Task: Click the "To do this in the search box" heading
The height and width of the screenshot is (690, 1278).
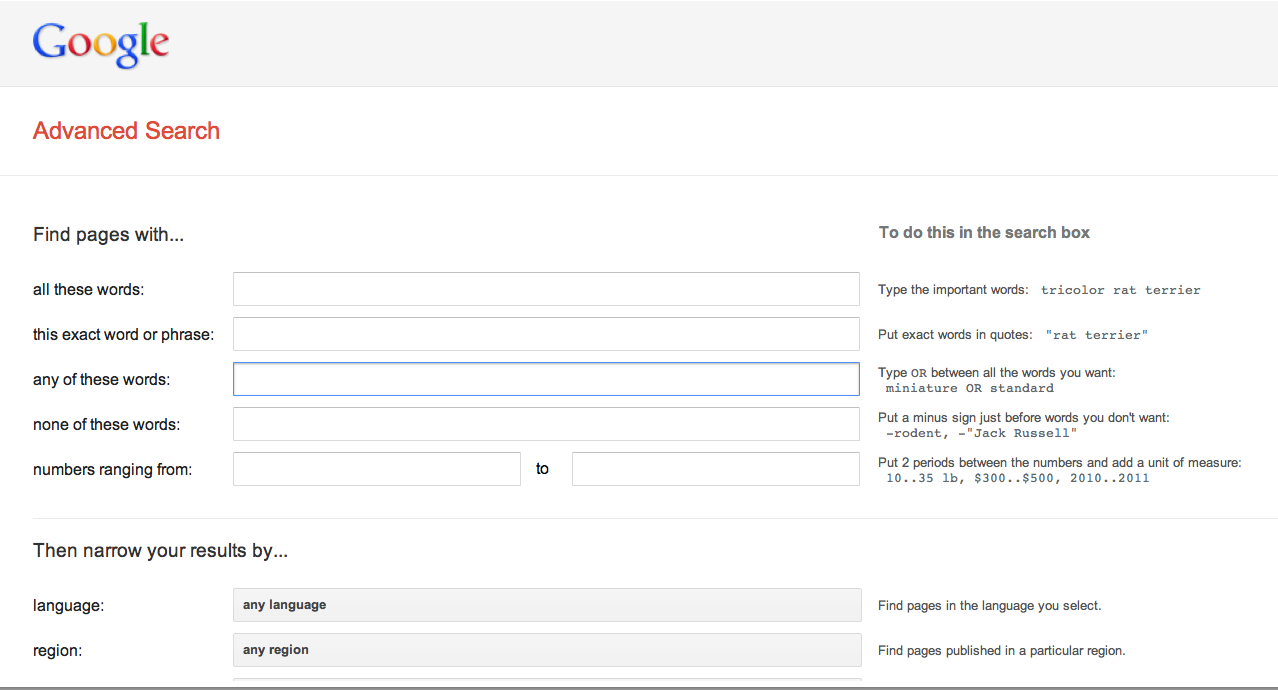Action: [984, 233]
